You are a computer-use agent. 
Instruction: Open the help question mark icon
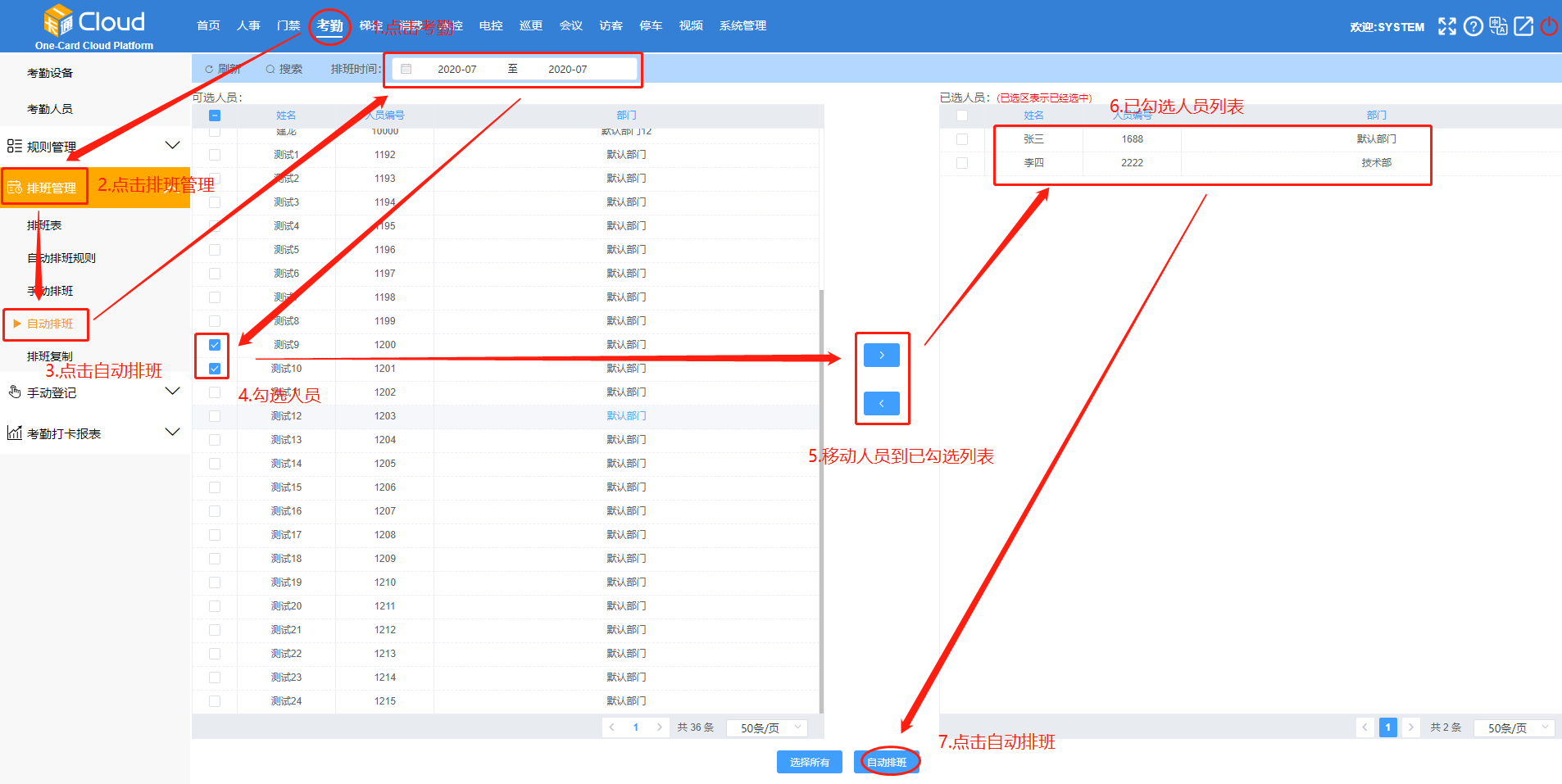click(x=1473, y=26)
